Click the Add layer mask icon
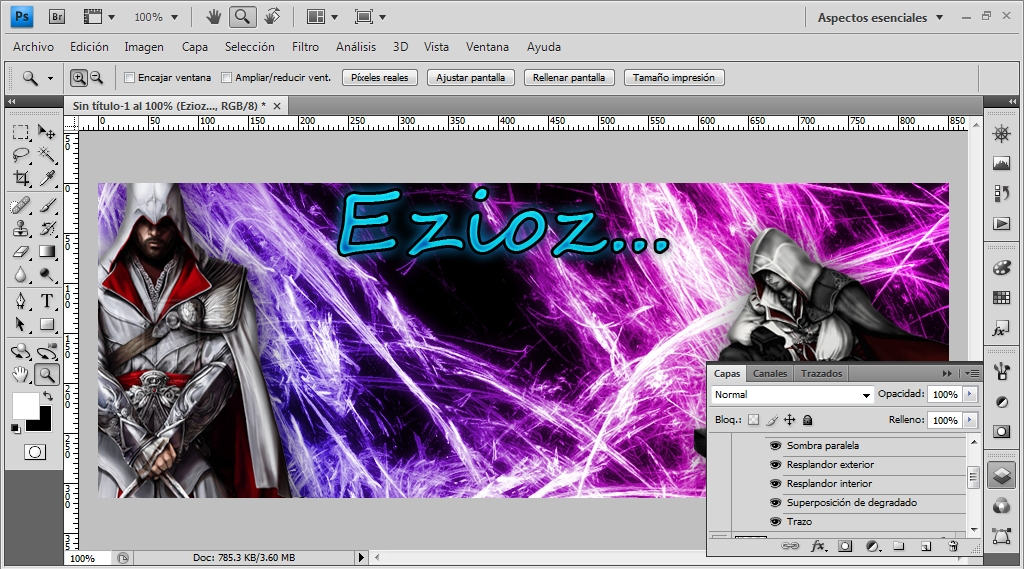 click(x=845, y=546)
